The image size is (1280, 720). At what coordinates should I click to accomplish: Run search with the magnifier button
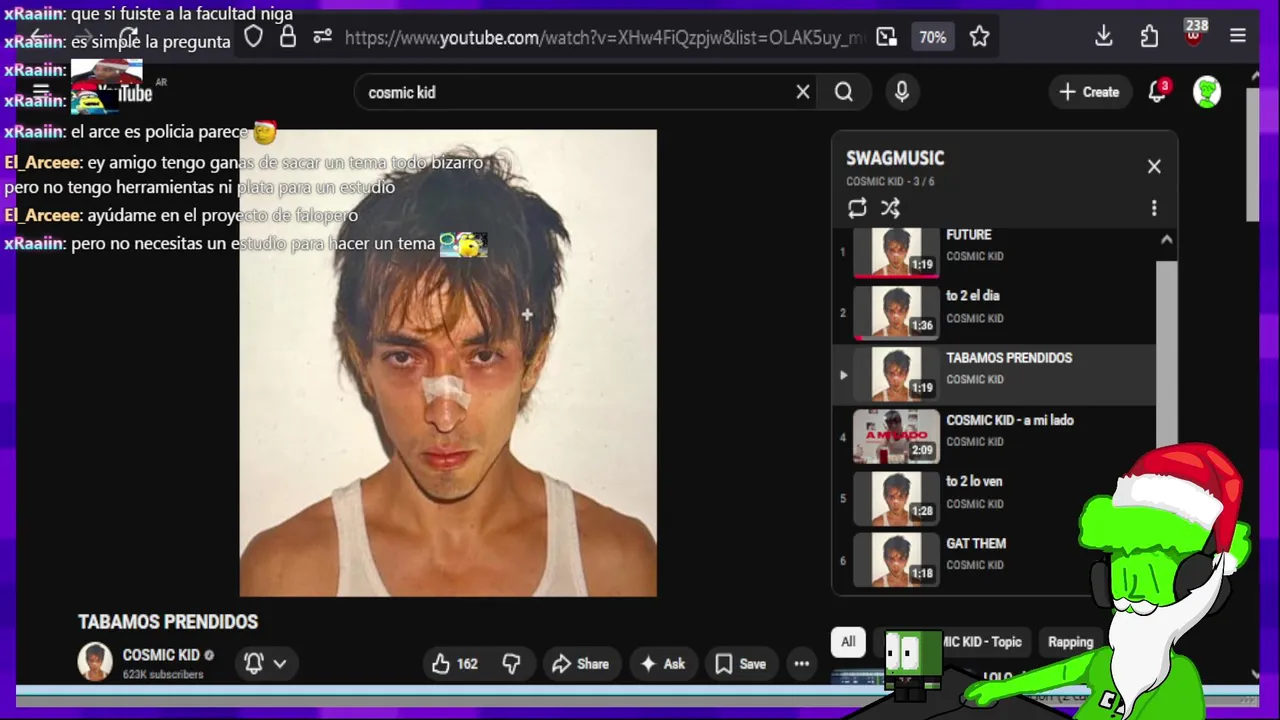pos(844,92)
